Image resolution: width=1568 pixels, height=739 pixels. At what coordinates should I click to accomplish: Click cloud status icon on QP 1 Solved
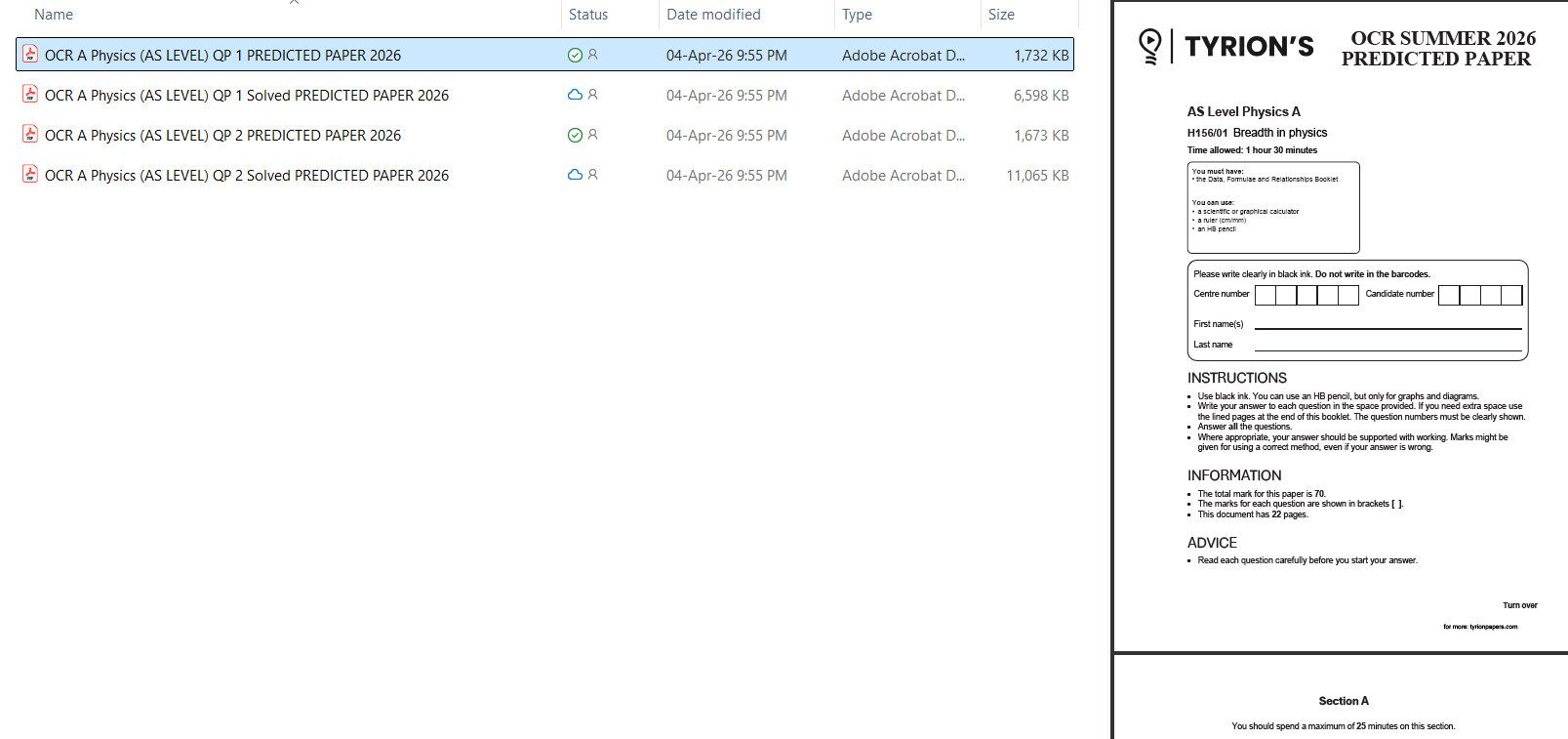575,96
